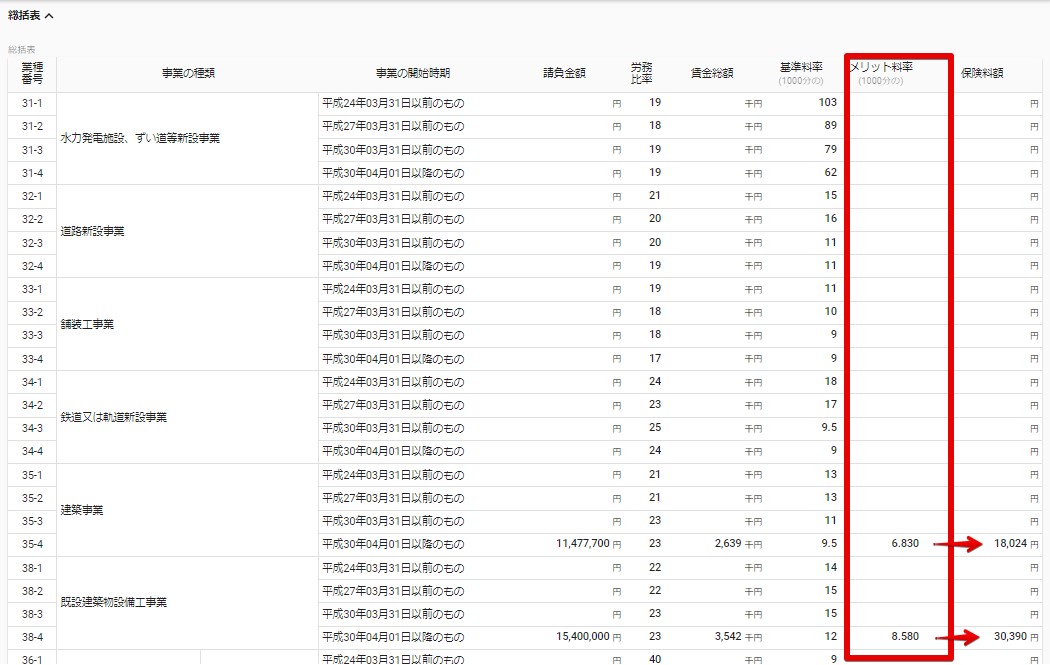Click the 賃金総額 field in row 35-4
Viewport: 1050px width, 665px height.
(x=727, y=544)
